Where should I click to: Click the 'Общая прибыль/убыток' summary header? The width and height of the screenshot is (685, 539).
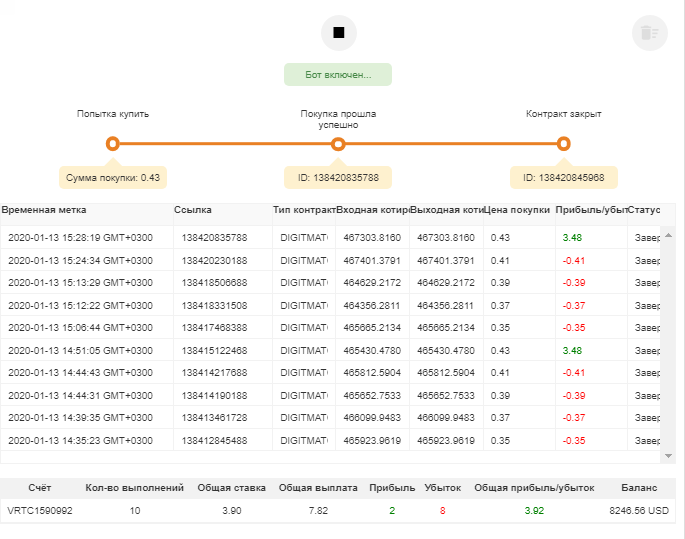(534, 488)
